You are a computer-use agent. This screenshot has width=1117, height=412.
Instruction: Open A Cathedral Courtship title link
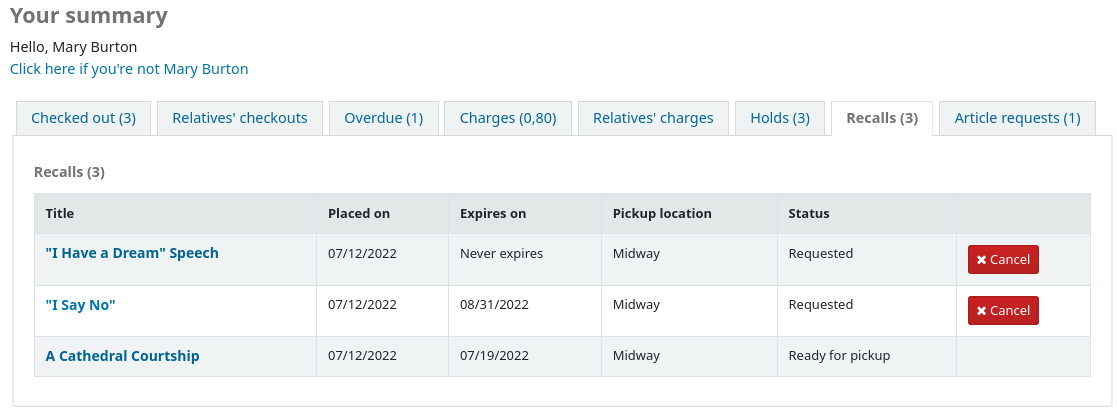[123, 356]
